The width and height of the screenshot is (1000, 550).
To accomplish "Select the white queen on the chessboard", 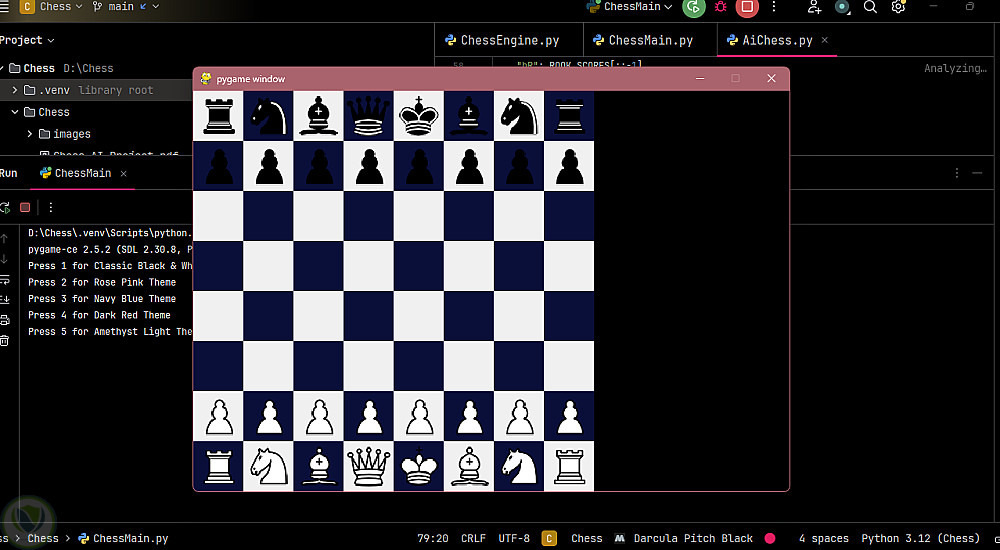I will coord(368,466).
